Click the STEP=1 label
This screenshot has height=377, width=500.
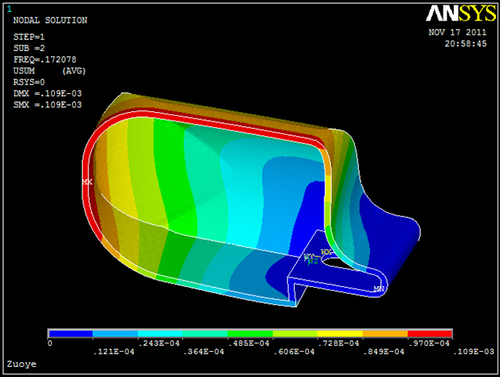(29, 37)
